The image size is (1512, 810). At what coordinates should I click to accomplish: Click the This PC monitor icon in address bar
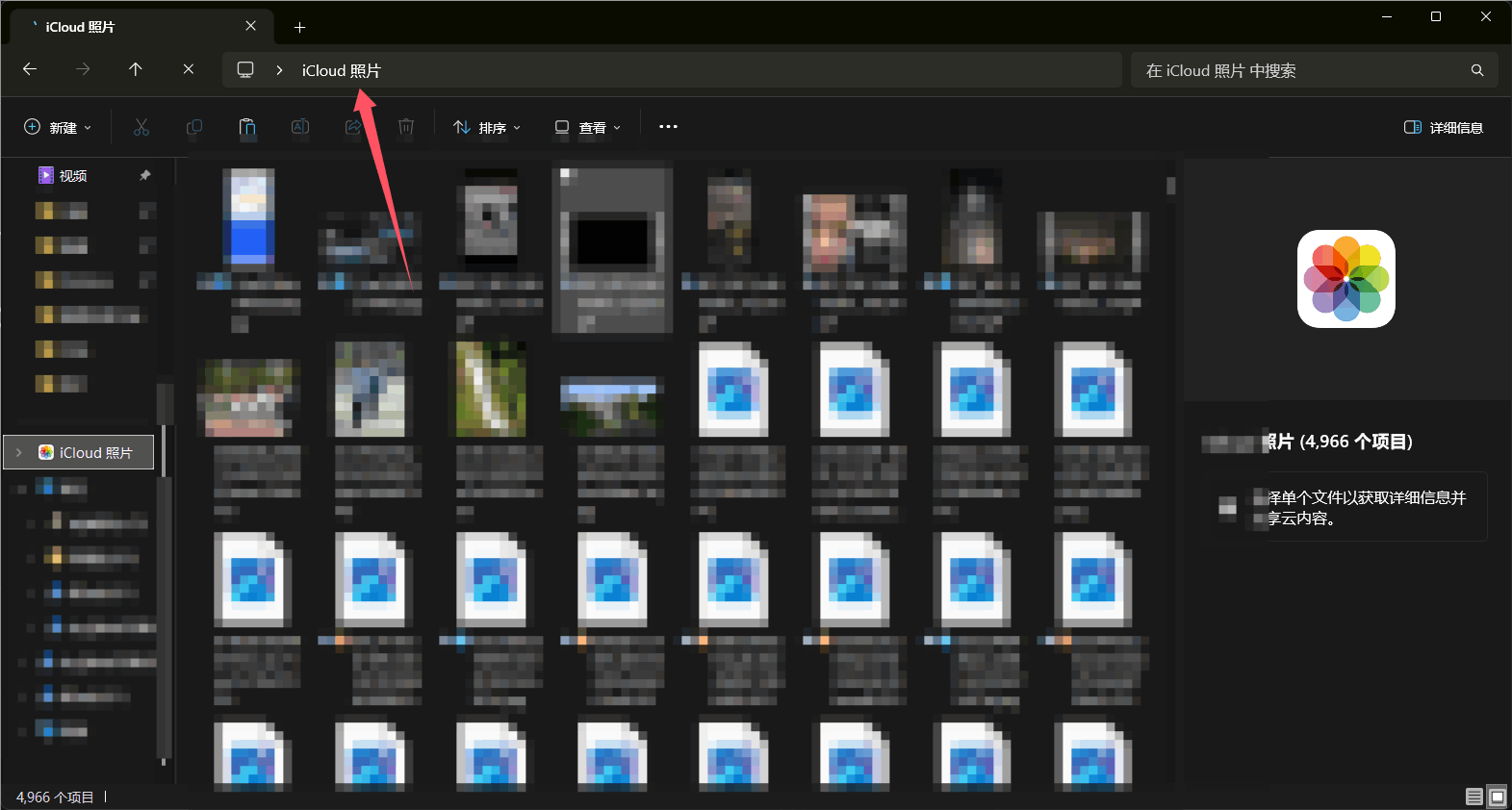click(x=245, y=69)
